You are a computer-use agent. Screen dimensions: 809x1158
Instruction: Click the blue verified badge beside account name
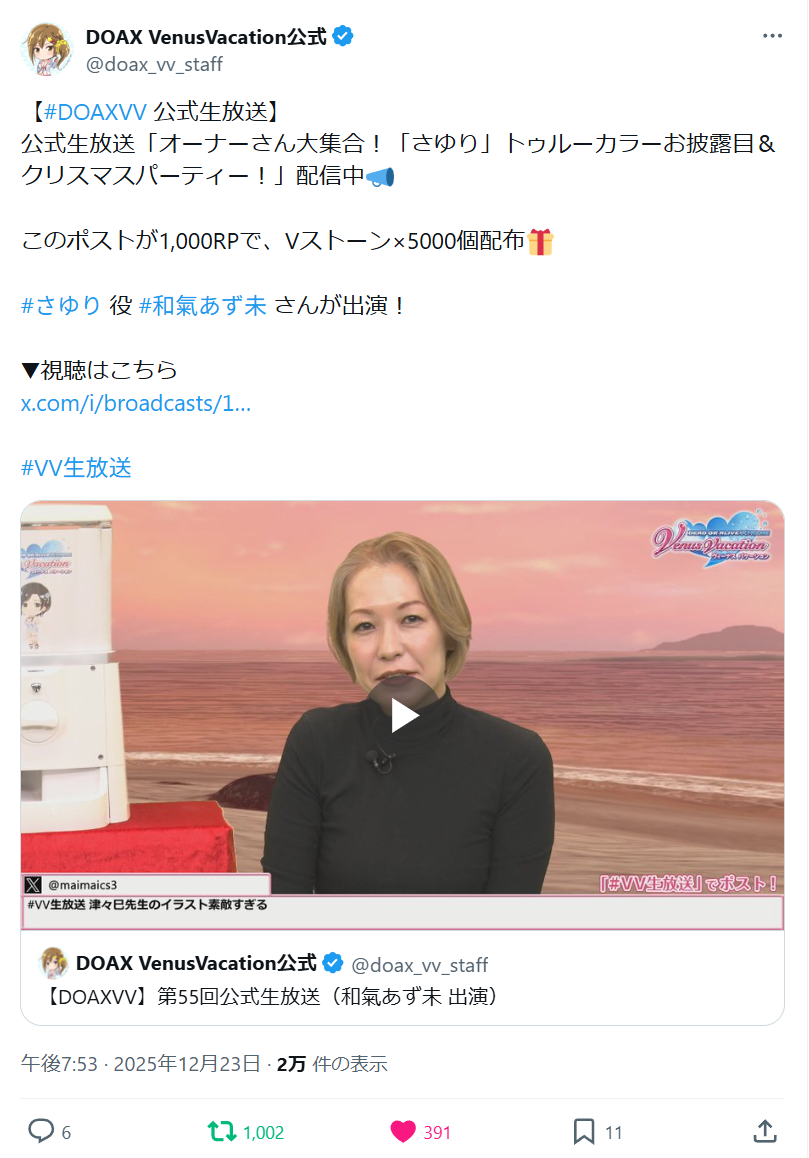point(343,35)
